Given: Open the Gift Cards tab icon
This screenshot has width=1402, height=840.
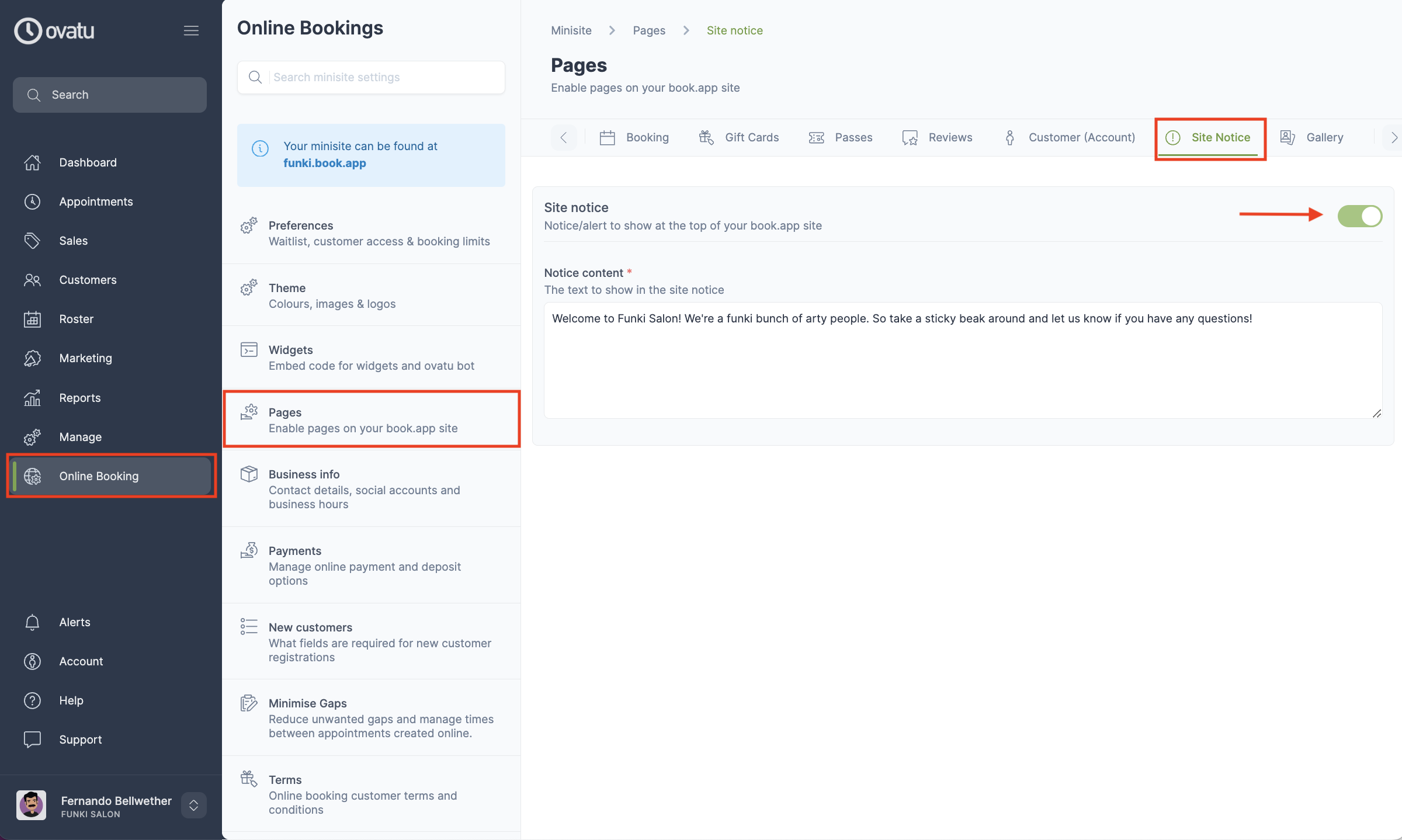Looking at the screenshot, I should tap(706, 137).
